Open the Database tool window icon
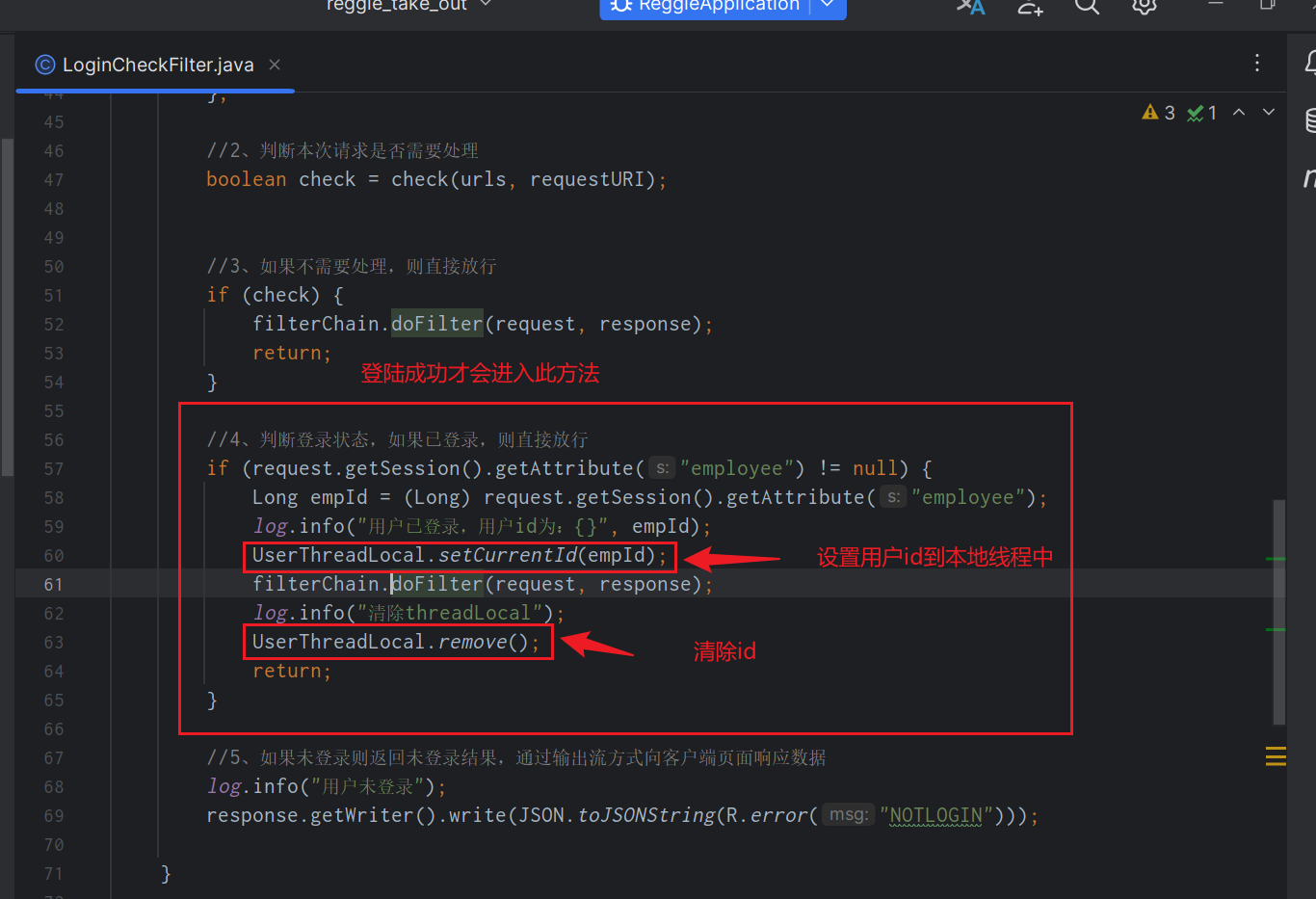The image size is (1316, 899). pyautogui.click(x=1310, y=120)
